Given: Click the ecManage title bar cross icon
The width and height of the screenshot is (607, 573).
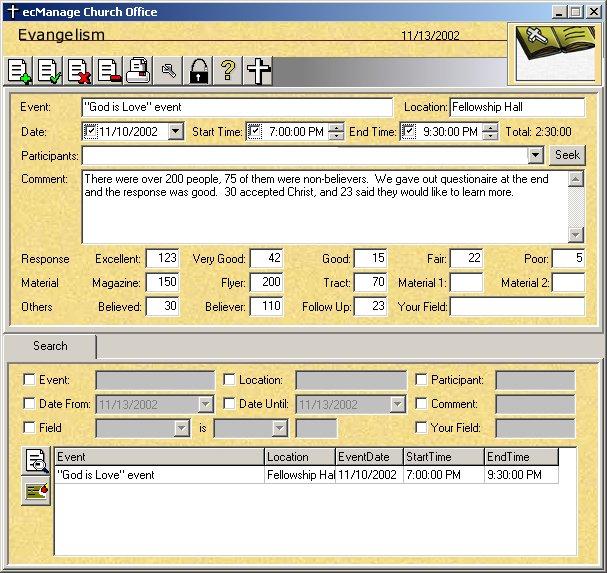Looking at the screenshot, I should (13, 11).
